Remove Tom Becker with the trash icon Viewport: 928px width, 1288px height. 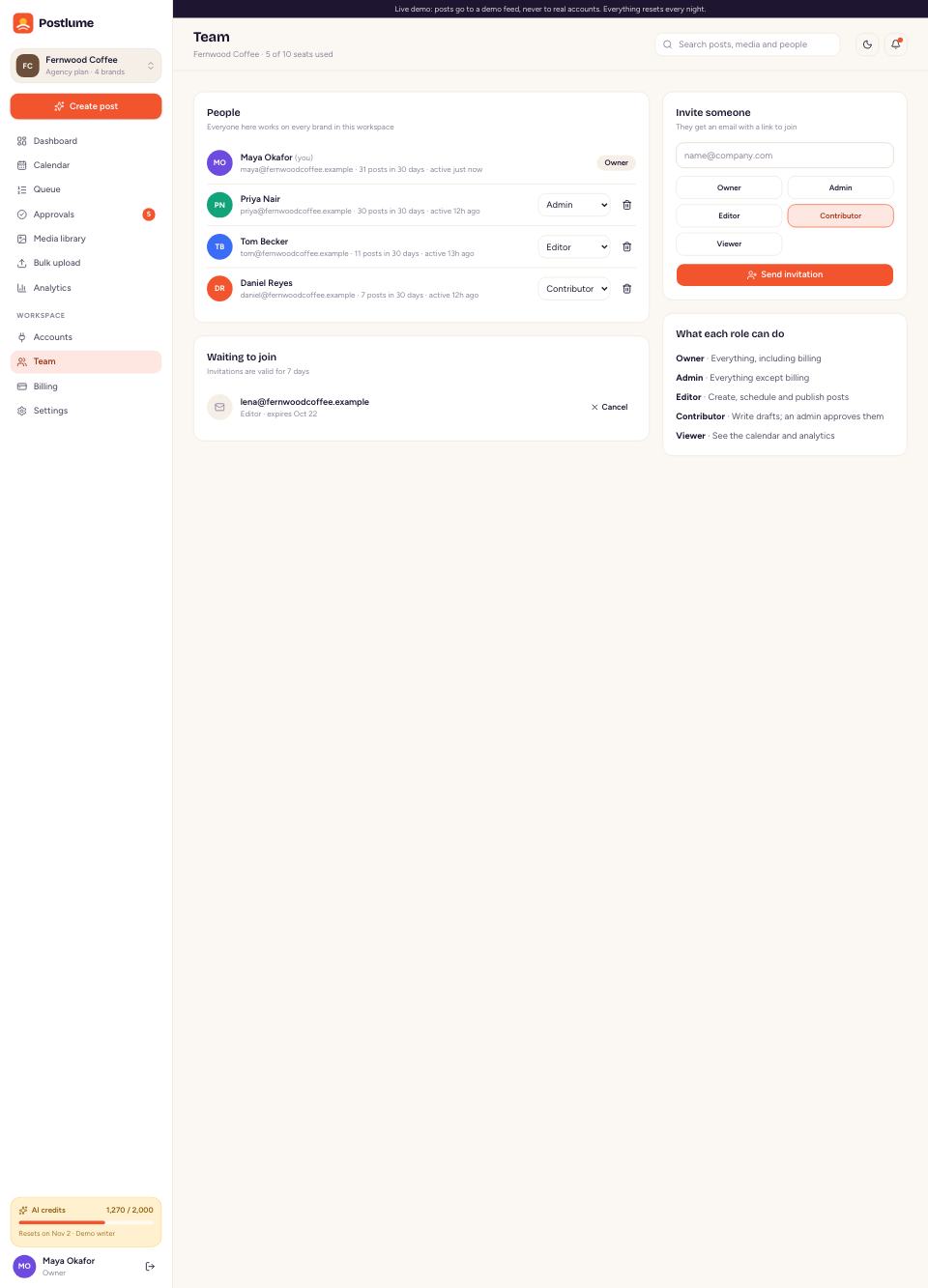626,246
